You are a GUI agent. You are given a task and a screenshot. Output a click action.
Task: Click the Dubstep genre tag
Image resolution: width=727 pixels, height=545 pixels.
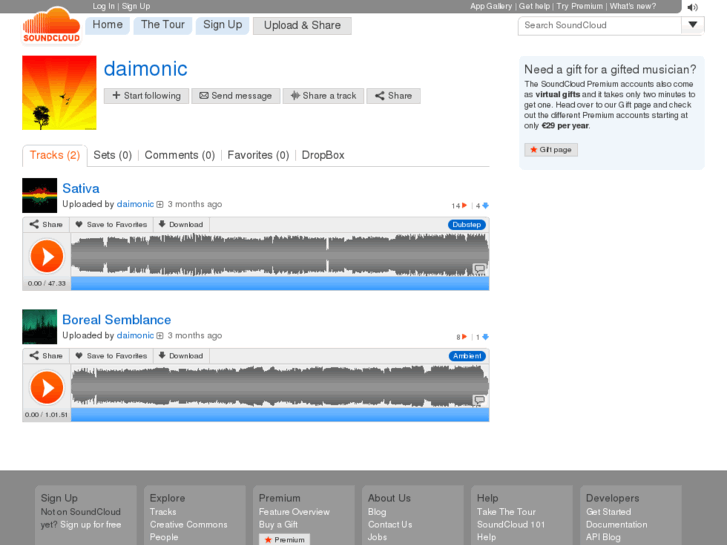467,224
